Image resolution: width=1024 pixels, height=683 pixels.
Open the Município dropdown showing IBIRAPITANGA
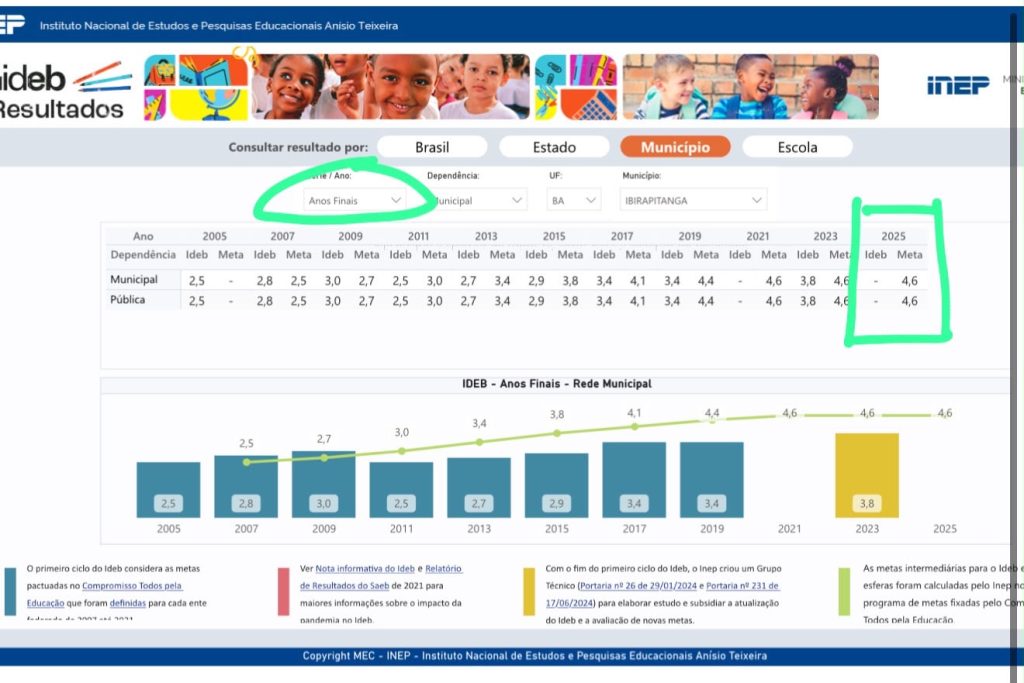tap(693, 200)
